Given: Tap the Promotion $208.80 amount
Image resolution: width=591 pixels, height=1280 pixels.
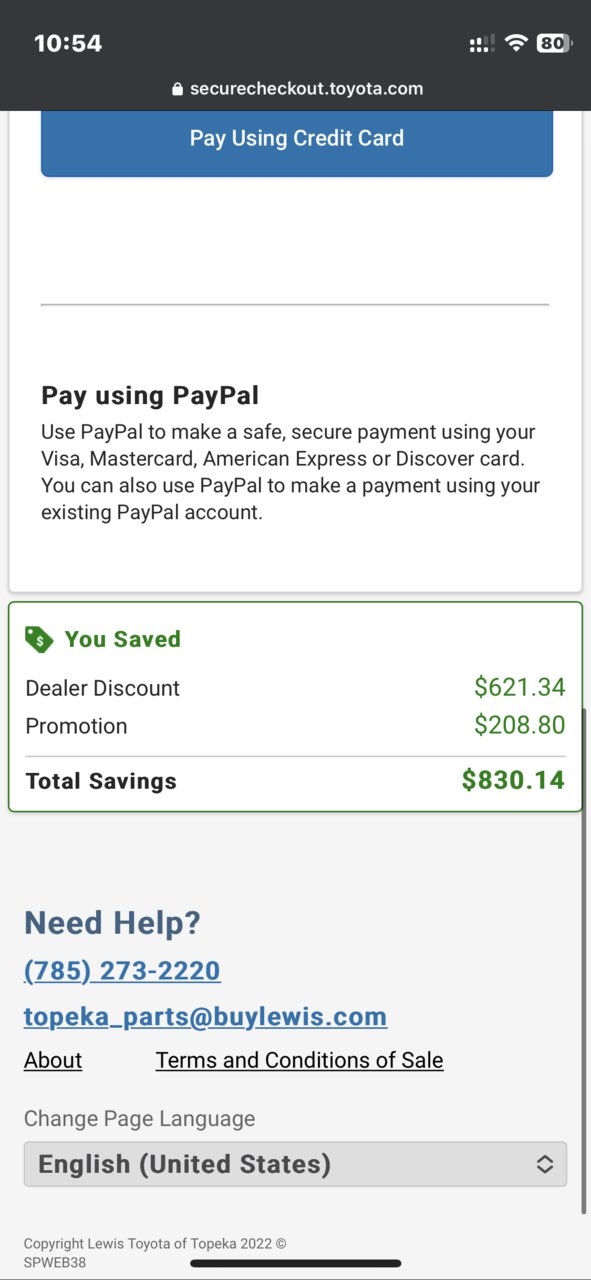Looking at the screenshot, I should (x=520, y=726).
